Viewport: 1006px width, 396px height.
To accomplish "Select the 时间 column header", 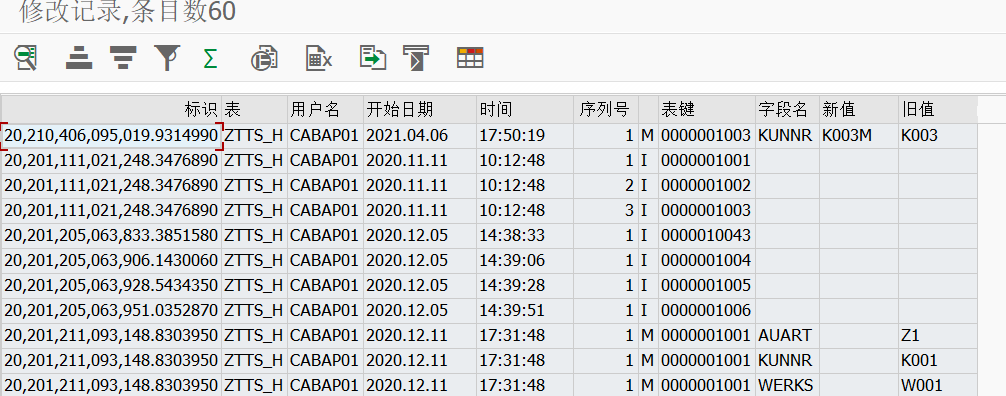I will click(525, 110).
